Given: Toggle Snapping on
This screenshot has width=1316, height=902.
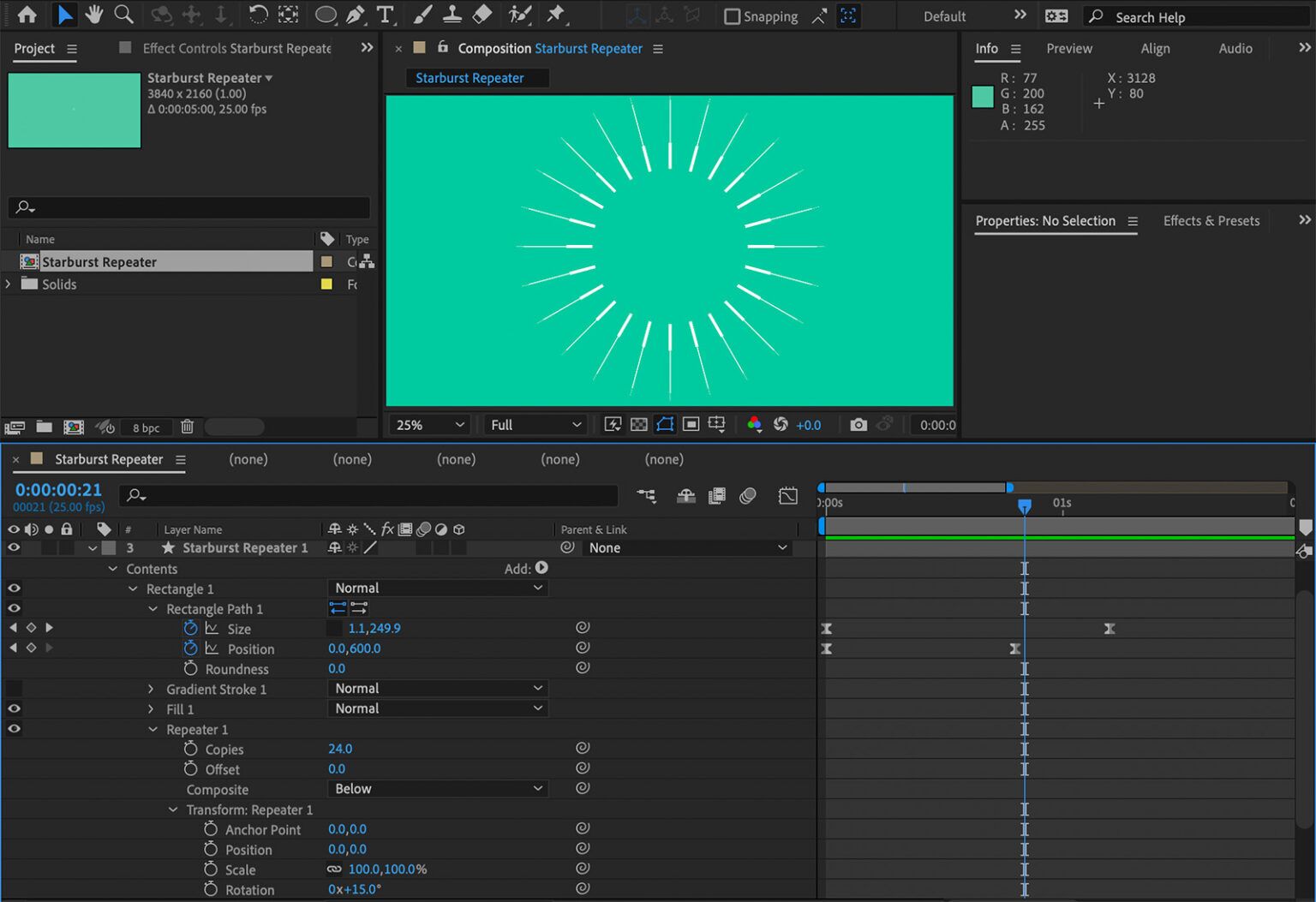Looking at the screenshot, I should (733, 15).
